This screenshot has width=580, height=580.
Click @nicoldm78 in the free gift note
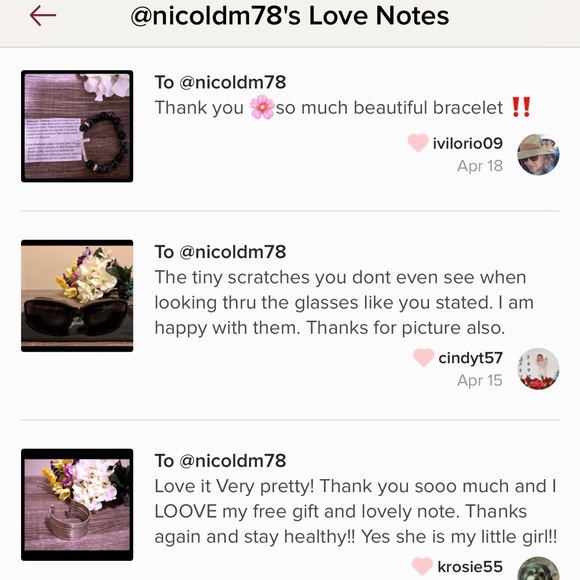pyautogui.click(x=233, y=461)
